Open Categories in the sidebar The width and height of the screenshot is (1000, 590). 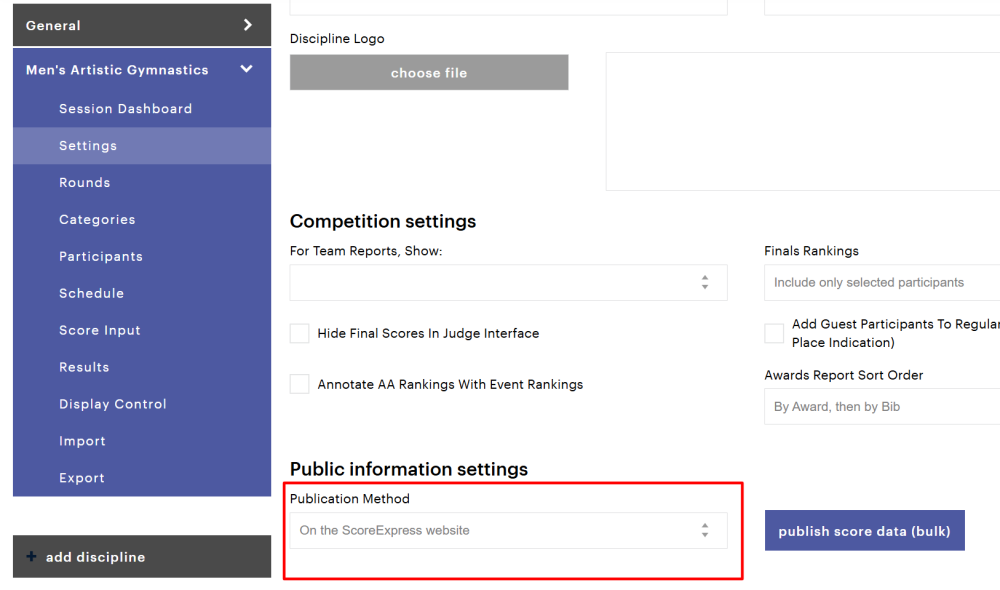(x=97, y=220)
